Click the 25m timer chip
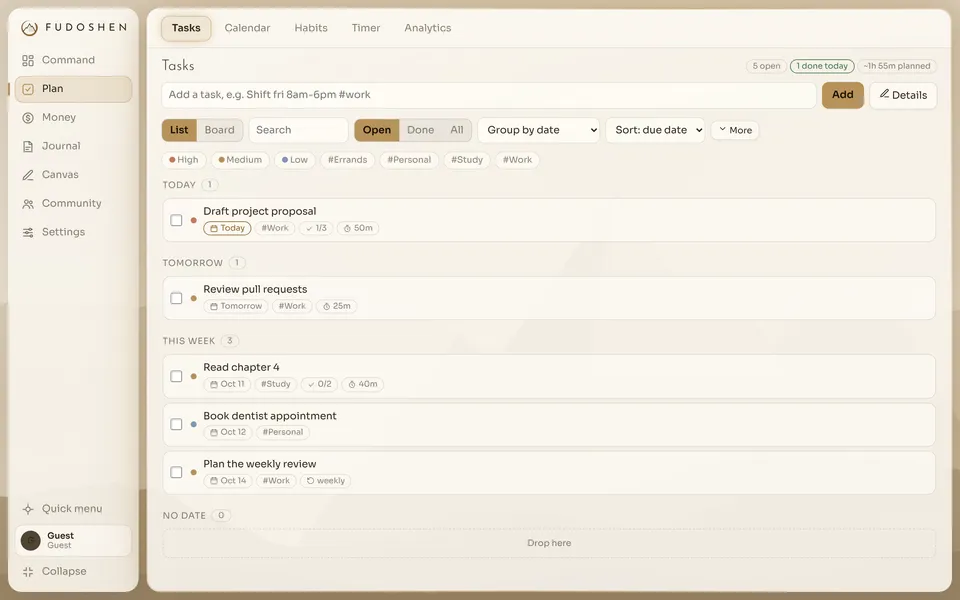This screenshot has width=960, height=600. 337,306
